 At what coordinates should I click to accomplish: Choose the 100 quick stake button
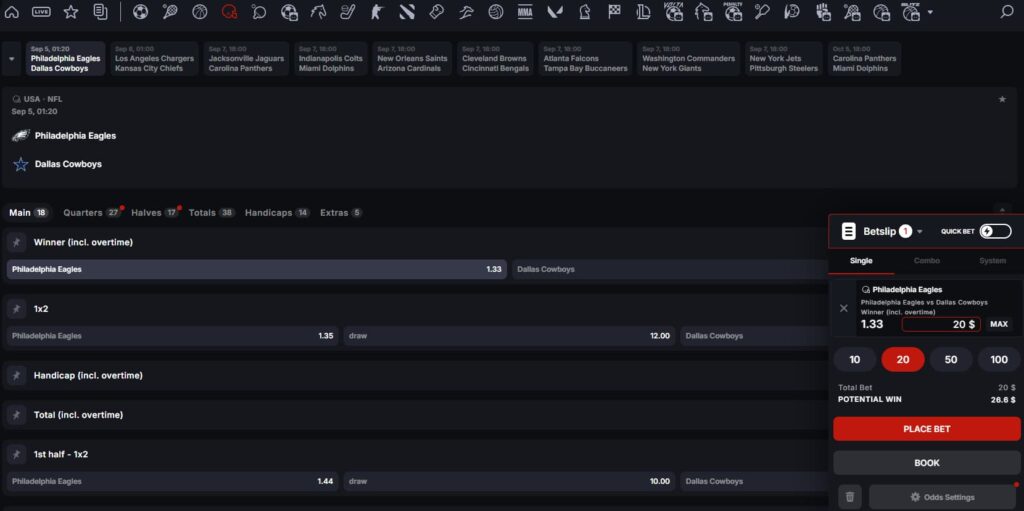999,359
